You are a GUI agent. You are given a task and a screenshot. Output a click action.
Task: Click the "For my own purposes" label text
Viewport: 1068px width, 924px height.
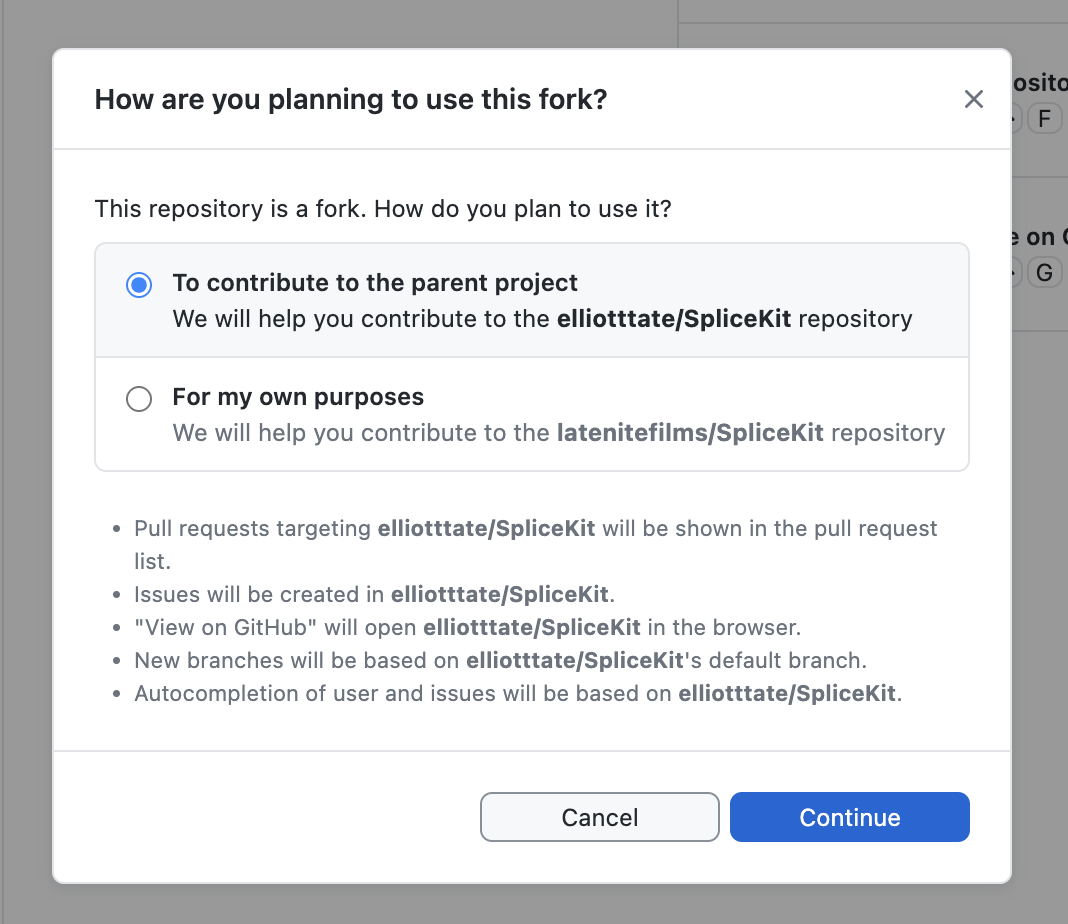click(298, 397)
